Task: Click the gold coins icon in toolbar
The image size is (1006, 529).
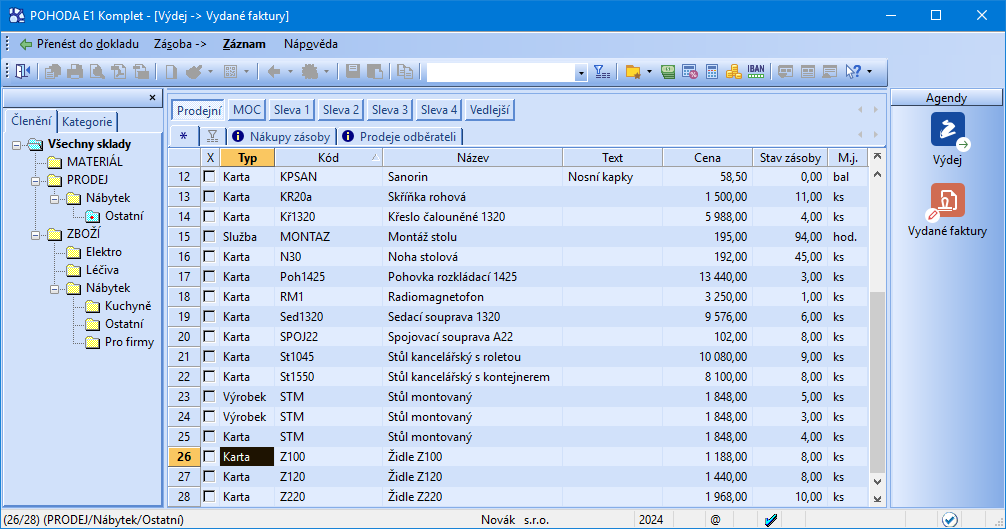Action: click(734, 72)
